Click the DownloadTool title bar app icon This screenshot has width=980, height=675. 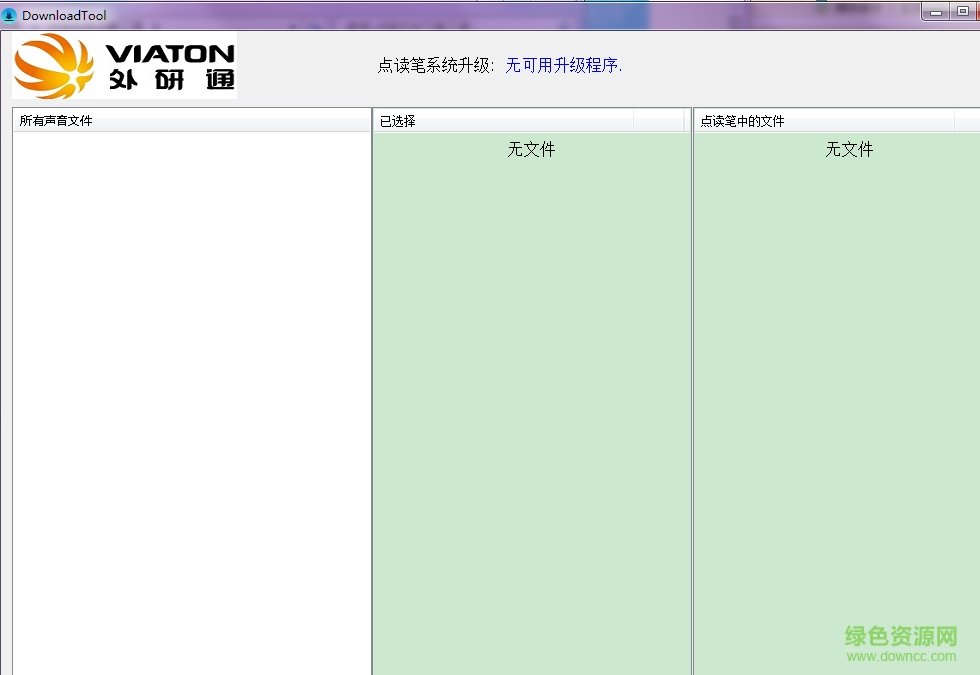(9, 15)
